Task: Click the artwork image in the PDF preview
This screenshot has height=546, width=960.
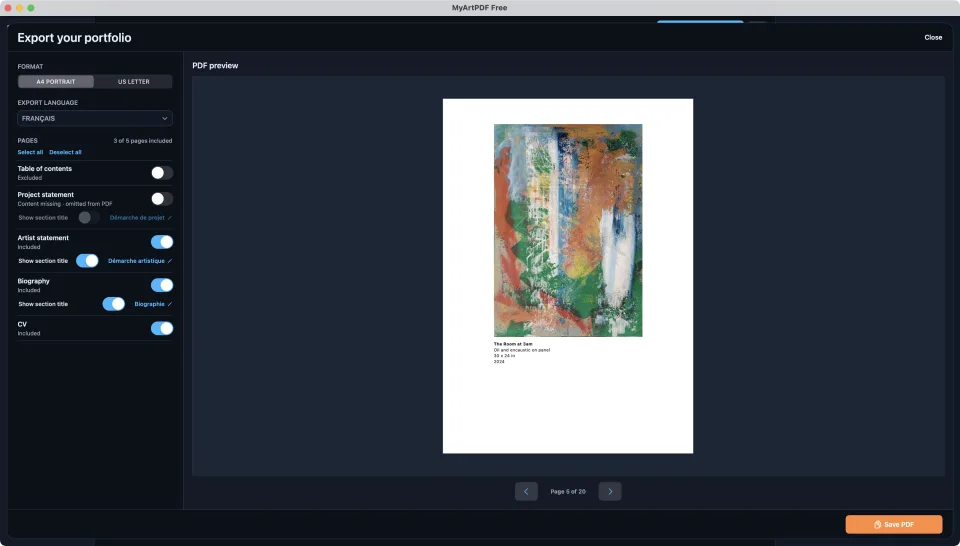Action: [568, 230]
